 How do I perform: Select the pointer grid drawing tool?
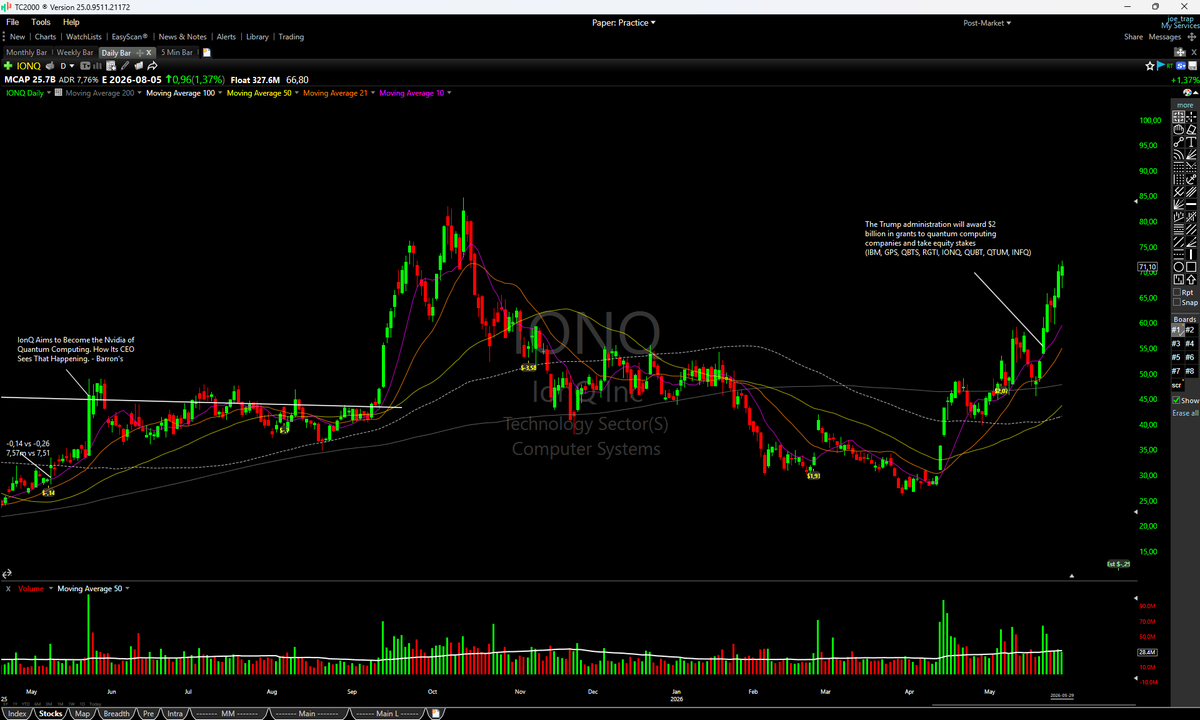click(x=1179, y=117)
